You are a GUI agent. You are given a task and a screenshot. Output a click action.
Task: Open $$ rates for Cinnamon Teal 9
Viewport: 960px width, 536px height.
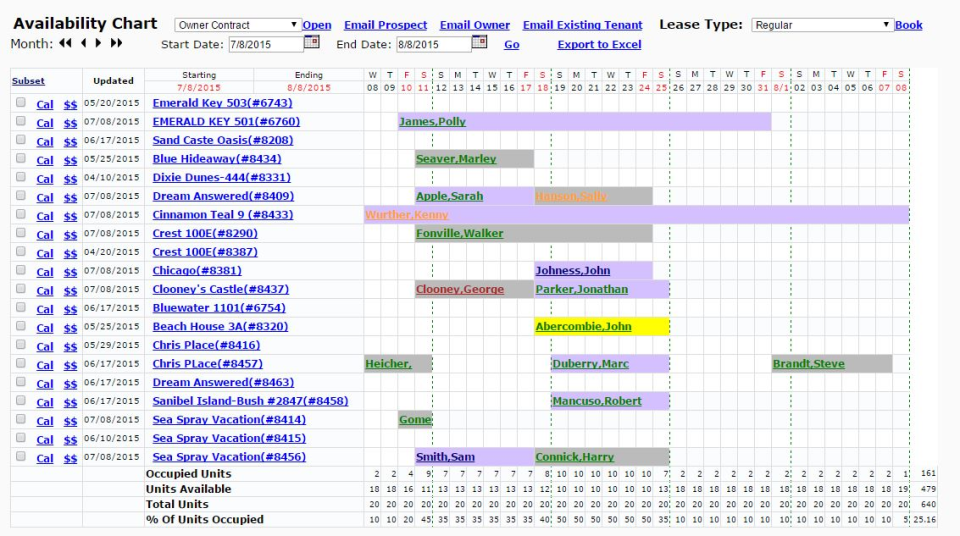pos(70,216)
